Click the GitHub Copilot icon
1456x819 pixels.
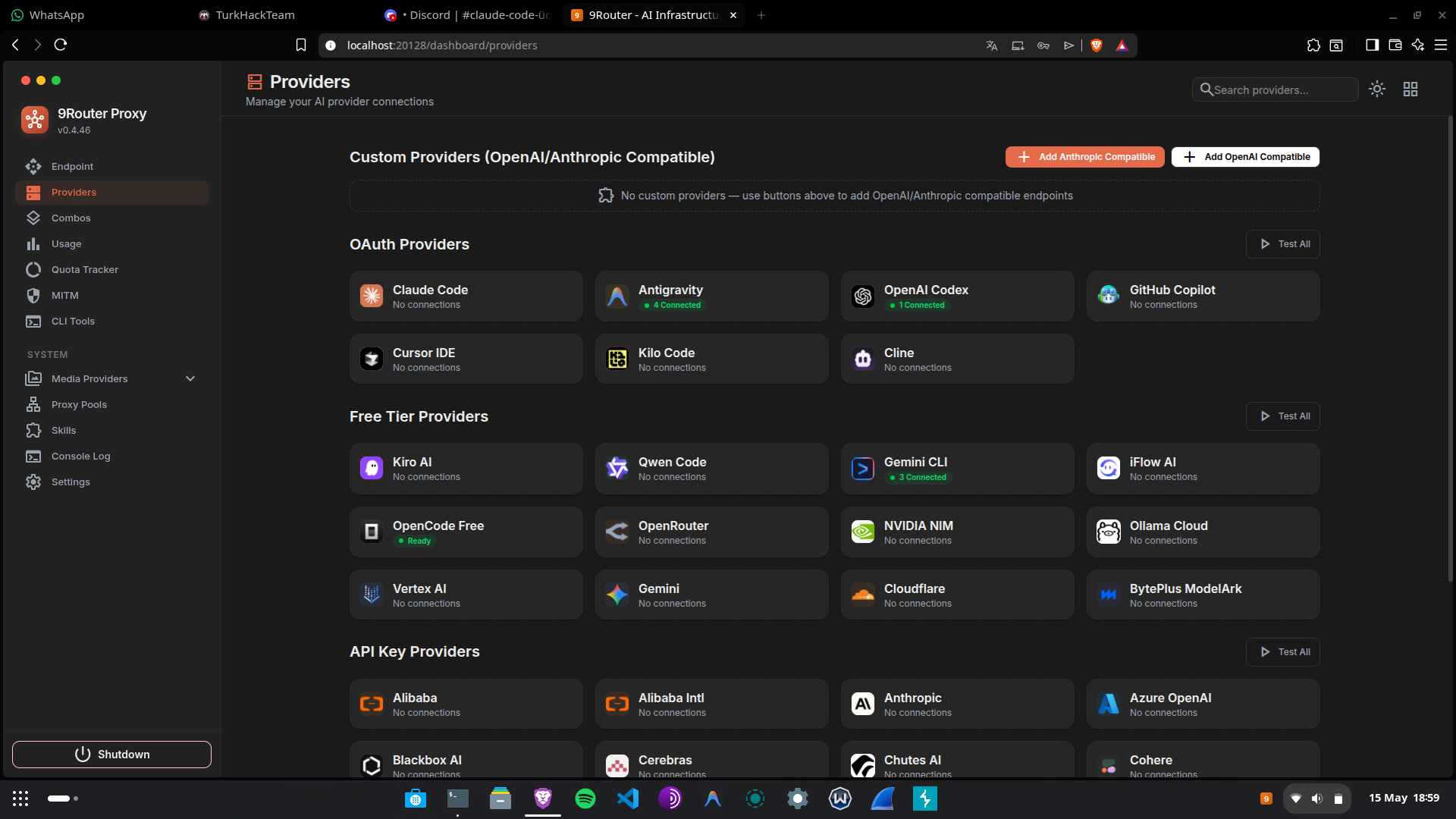tap(1109, 296)
